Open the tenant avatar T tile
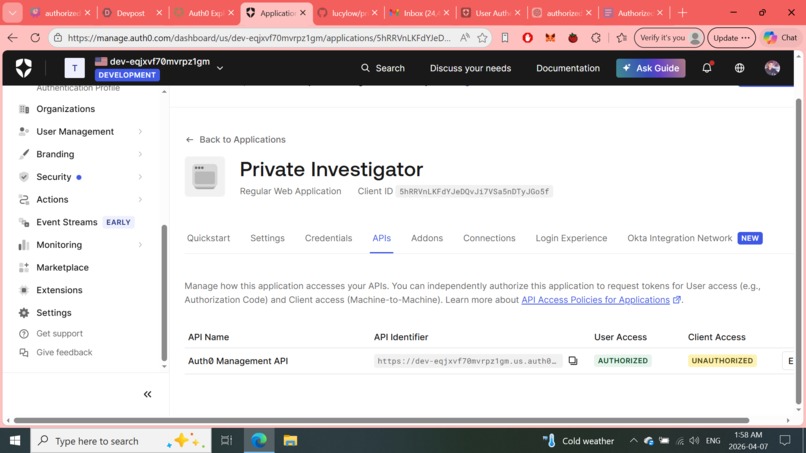The height and width of the screenshot is (453, 806). click(x=75, y=68)
